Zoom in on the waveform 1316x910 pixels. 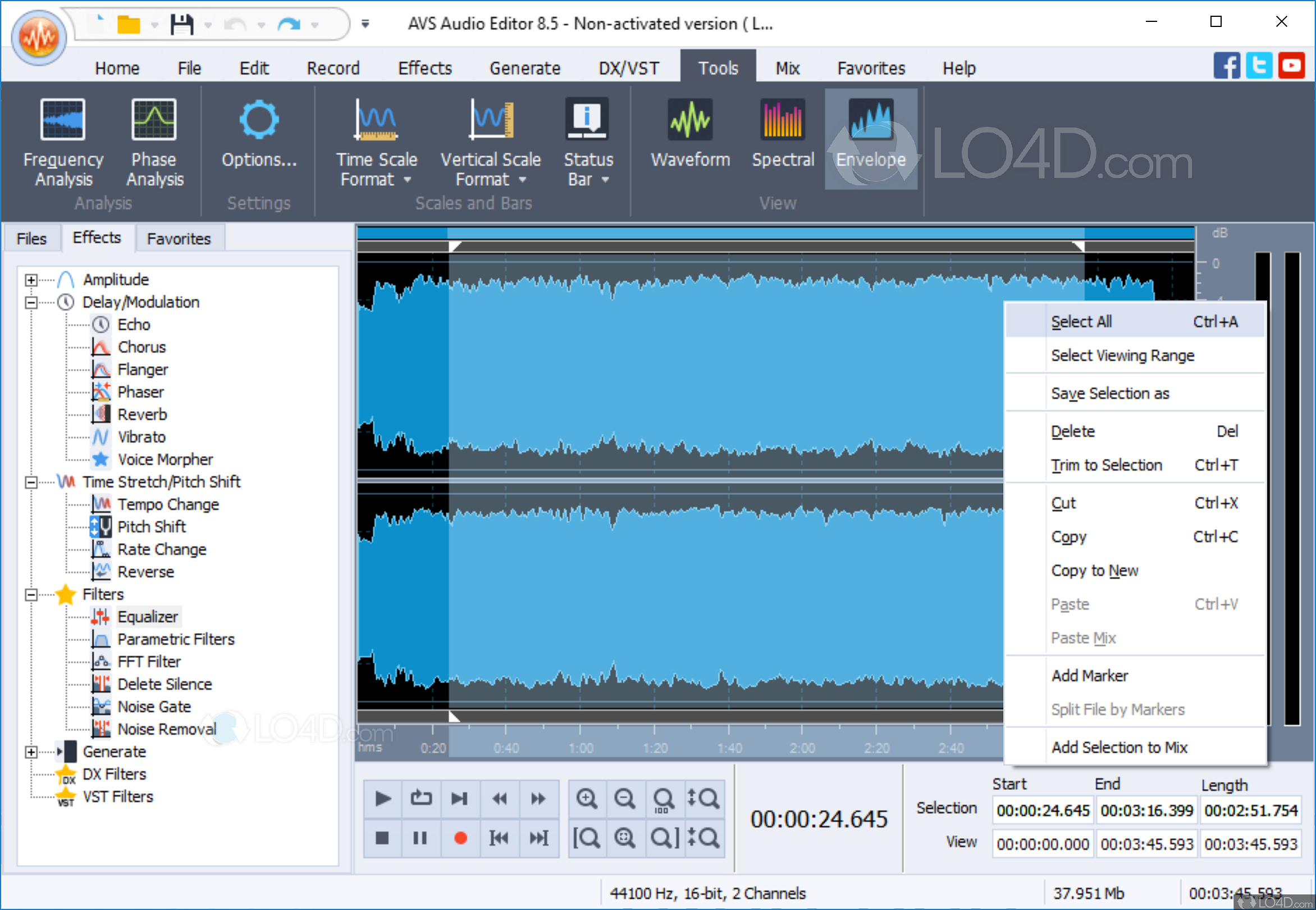[587, 798]
